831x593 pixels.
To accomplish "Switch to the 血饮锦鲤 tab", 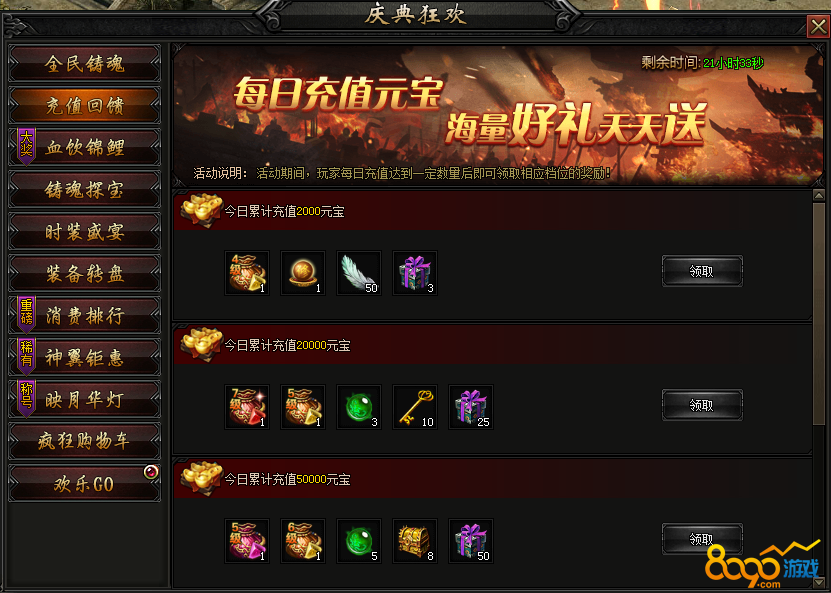I will (x=84, y=147).
